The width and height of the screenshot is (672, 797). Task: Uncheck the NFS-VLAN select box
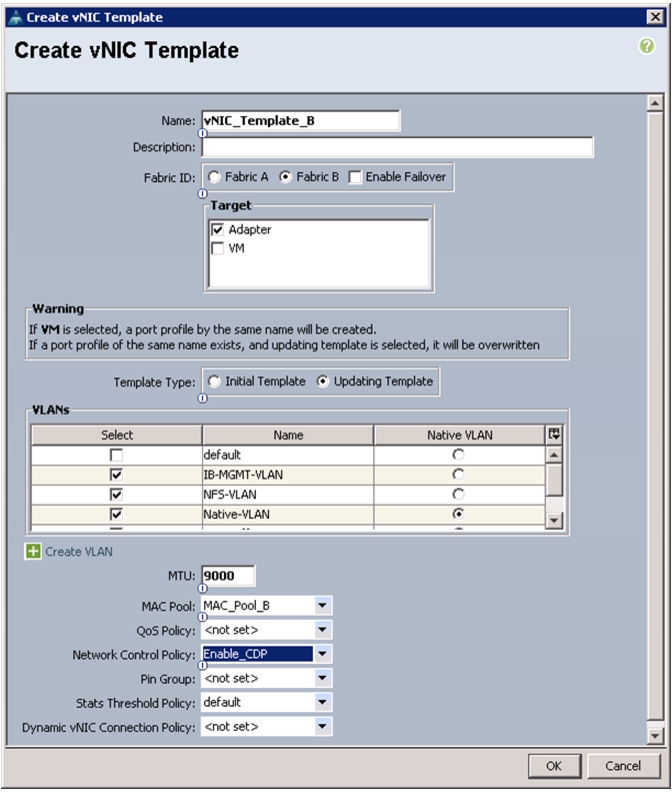(x=116, y=495)
